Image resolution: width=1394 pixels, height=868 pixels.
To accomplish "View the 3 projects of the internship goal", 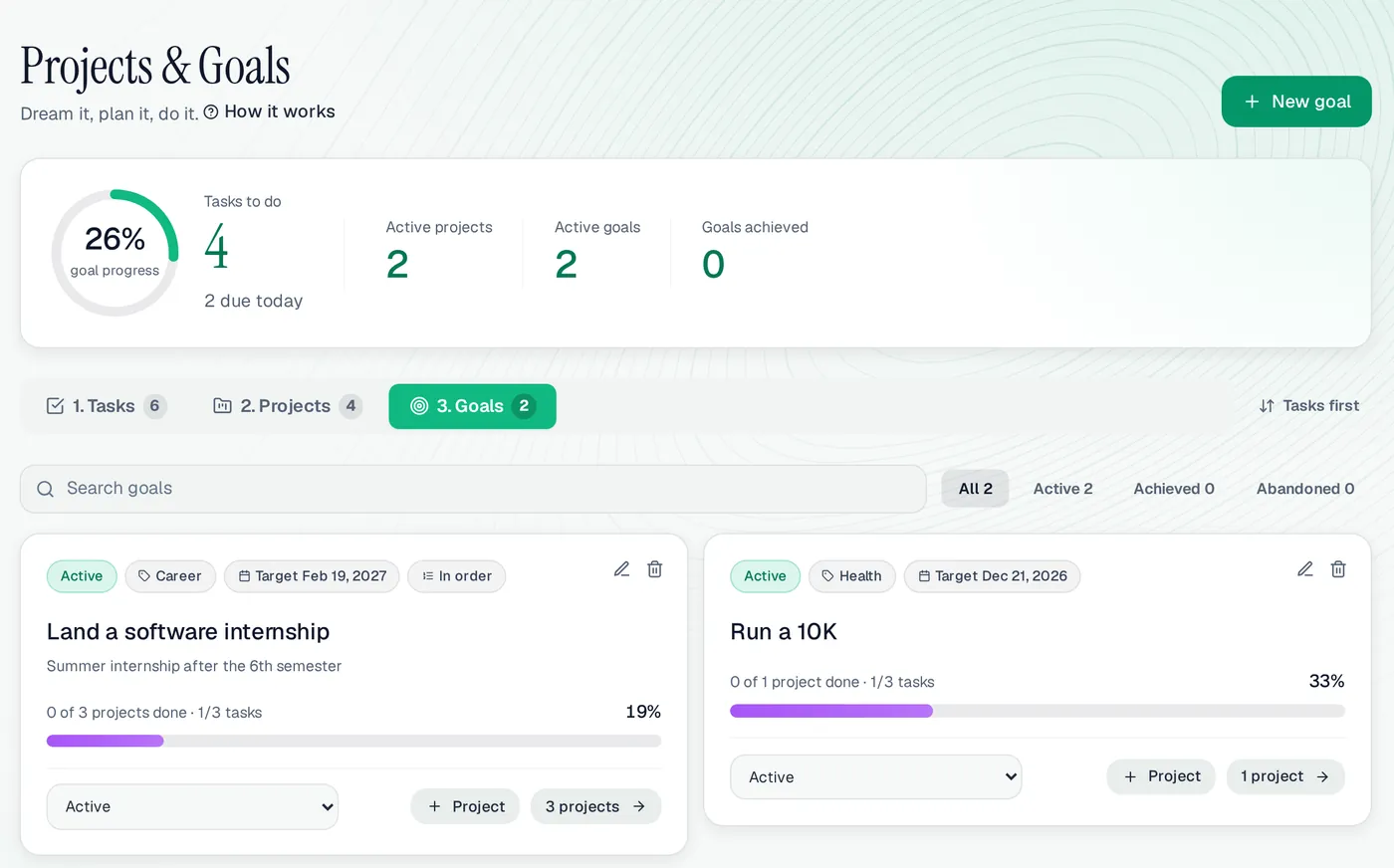I will [595, 807].
